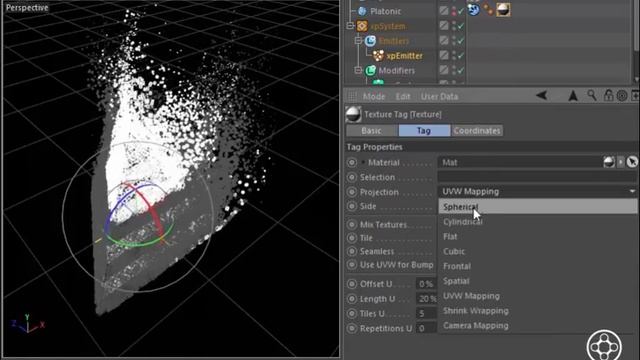Click the layer square for Modifiers
Image resolution: width=640 pixels, height=360 pixels.
tap(444, 70)
